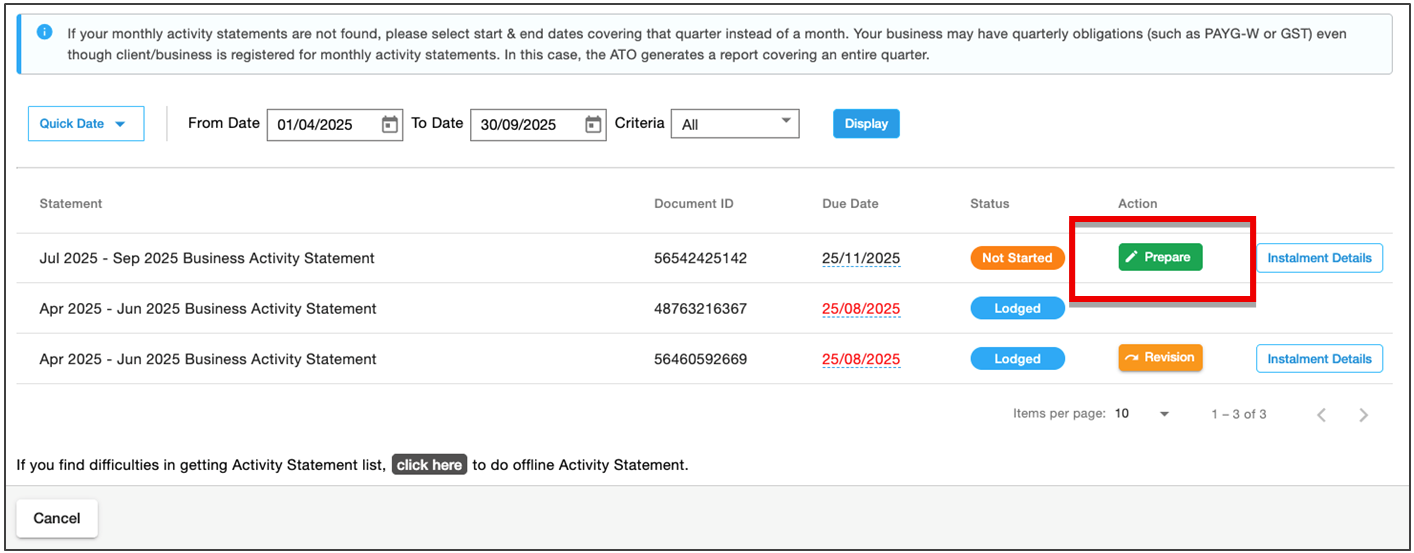Image resolution: width=1414 pixels, height=553 pixels.
Task: Open Instalment Details for the Revision row
Action: (1319, 359)
